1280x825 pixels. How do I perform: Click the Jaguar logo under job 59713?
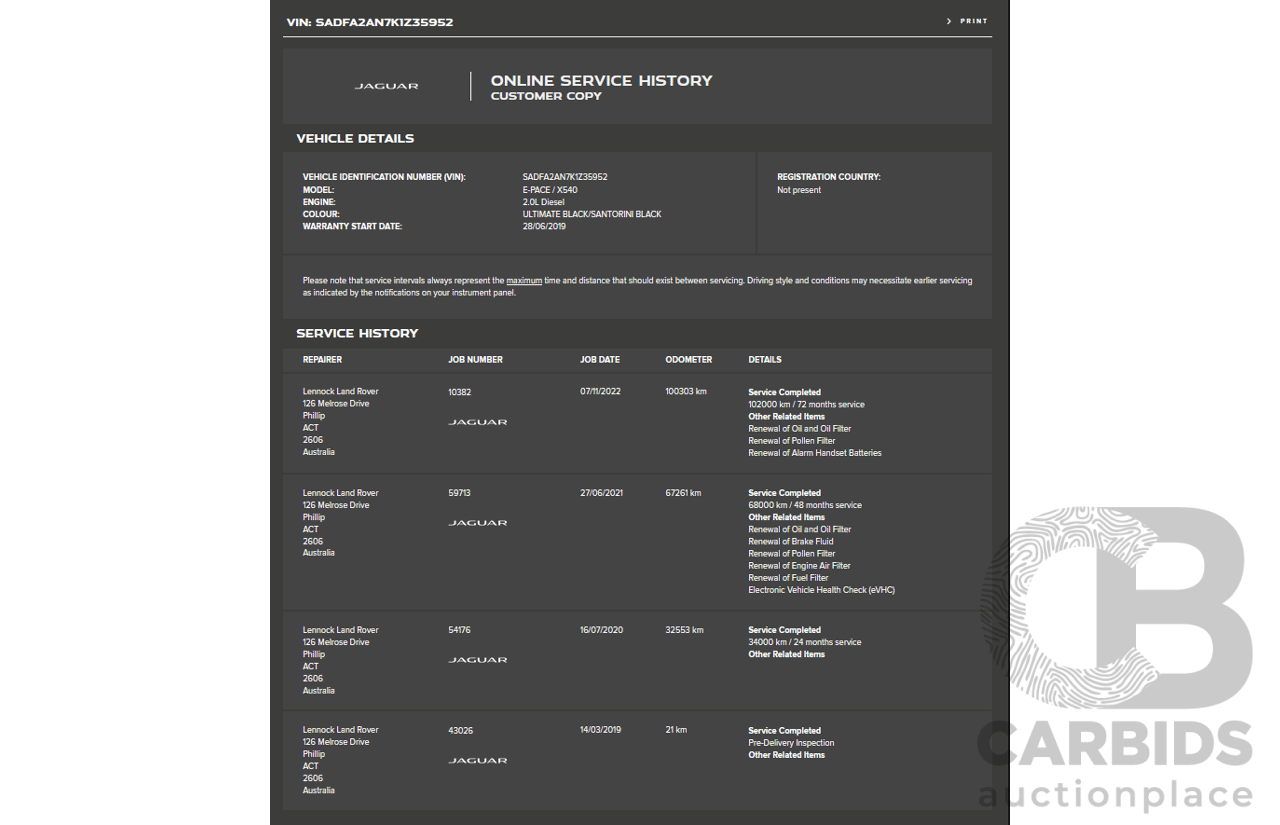pyautogui.click(x=478, y=523)
